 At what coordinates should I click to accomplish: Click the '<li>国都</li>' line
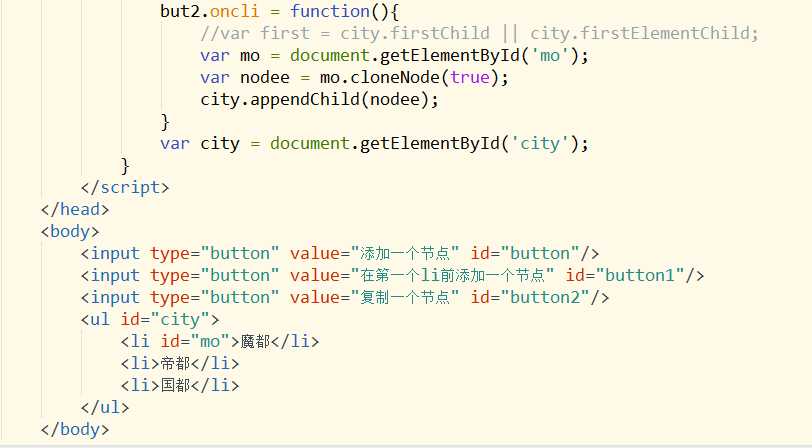click(180, 385)
